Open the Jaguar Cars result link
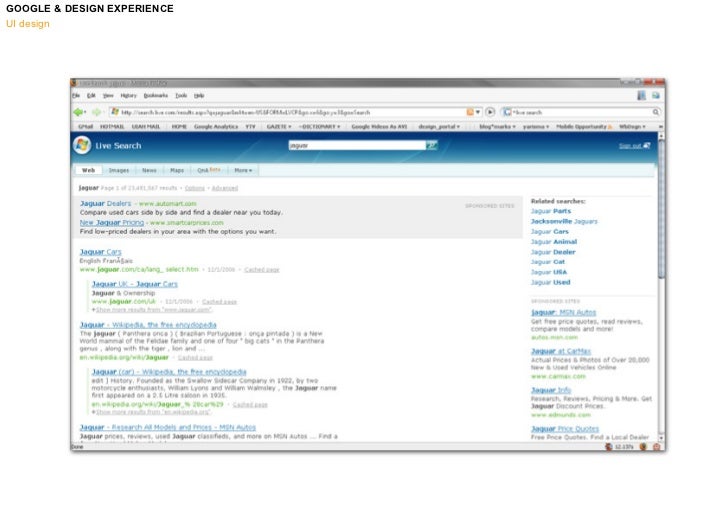This screenshot has width=728, height=515. [x=100, y=252]
